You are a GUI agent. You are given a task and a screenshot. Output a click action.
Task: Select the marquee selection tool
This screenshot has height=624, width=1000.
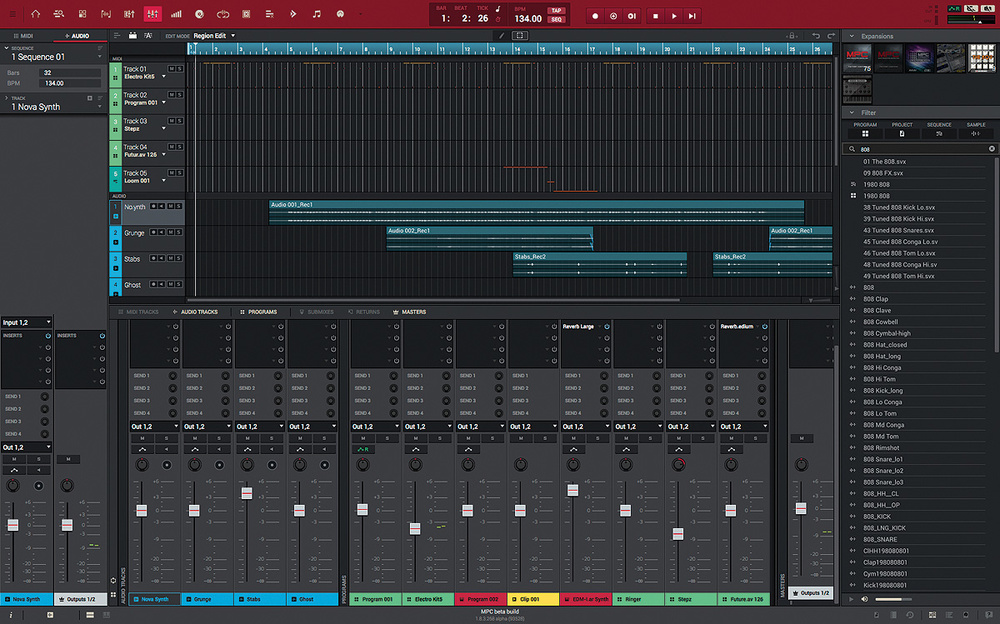[520, 36]
